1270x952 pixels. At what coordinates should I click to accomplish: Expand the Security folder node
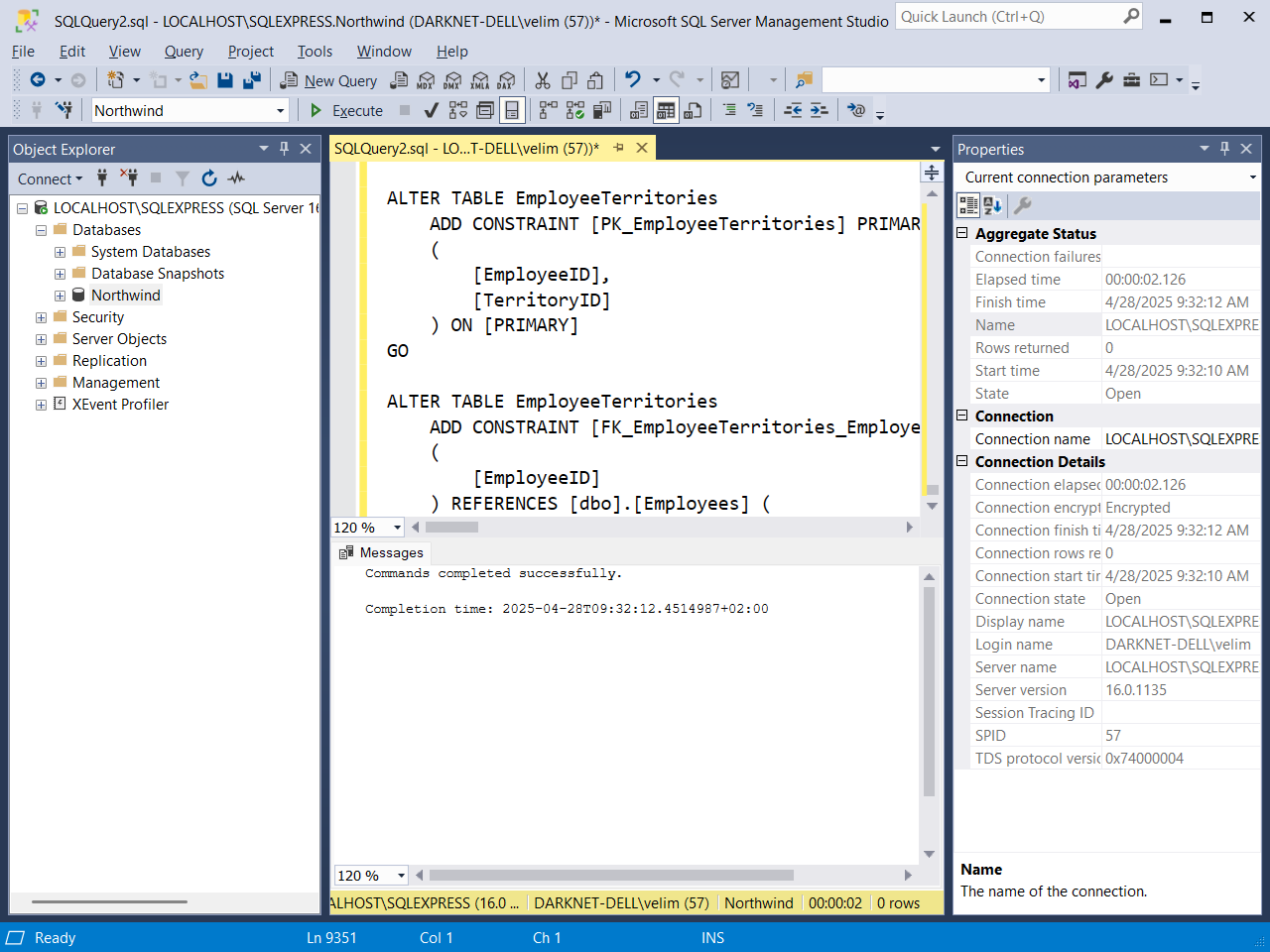[41, 317]
